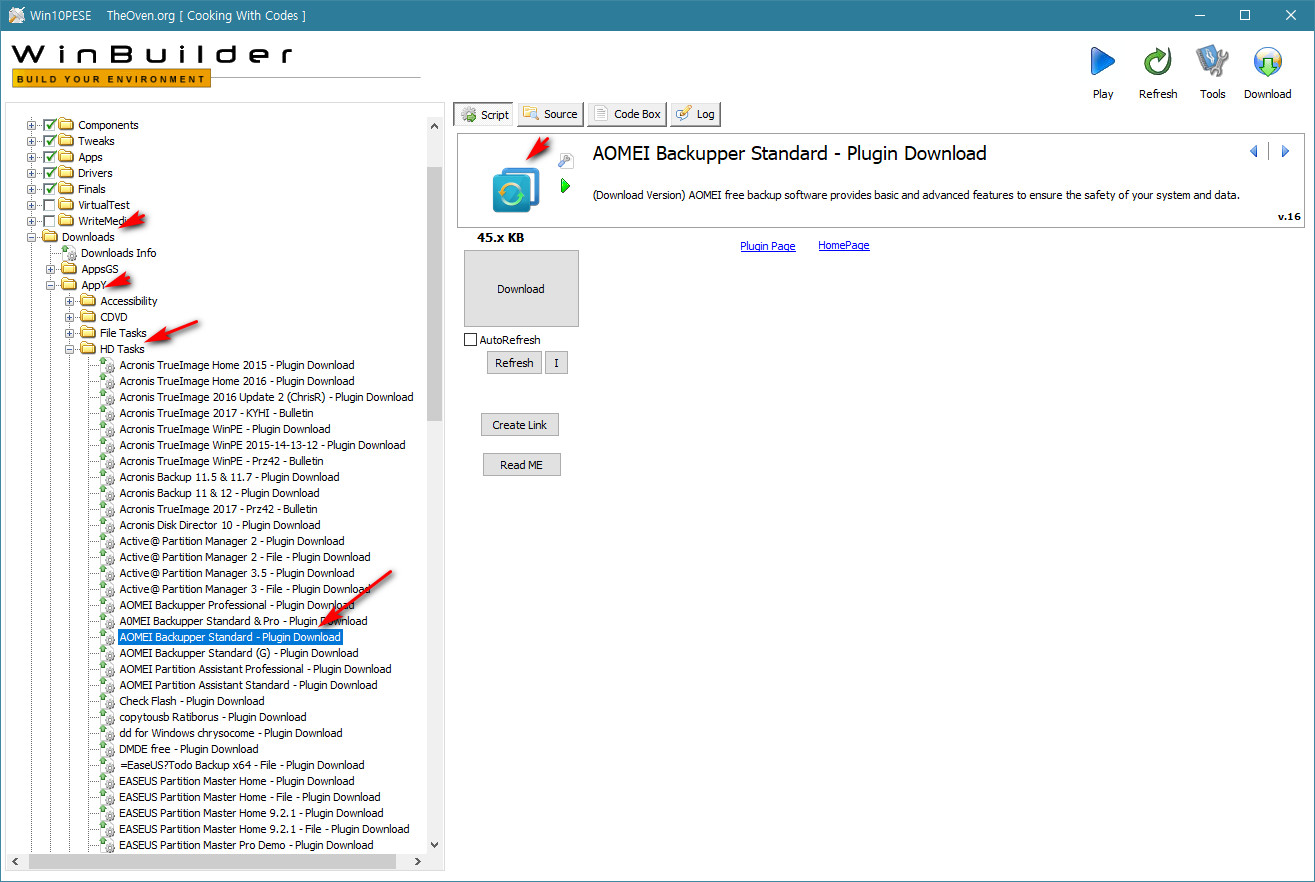
Task: Open the Log tab
Action: 695,114
